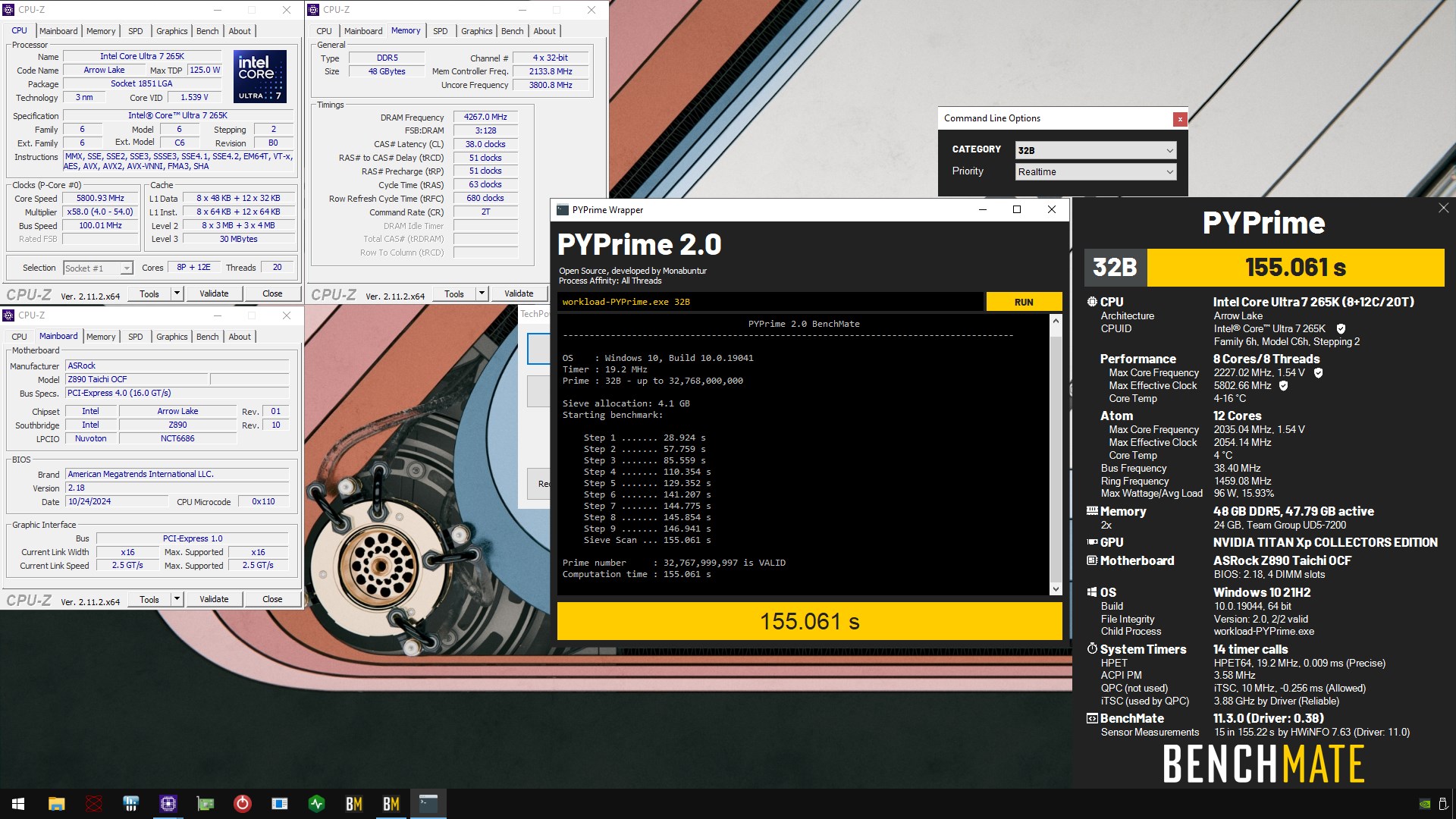Open File Explorer from taskbar
This screenshot has width=1456, height=819.
click(56, 803)
